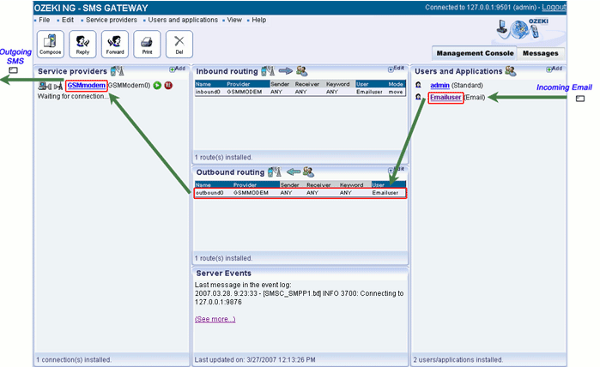600x367 pixels.
Task: Click Add in Service providers panel
Action: point(177,69)
